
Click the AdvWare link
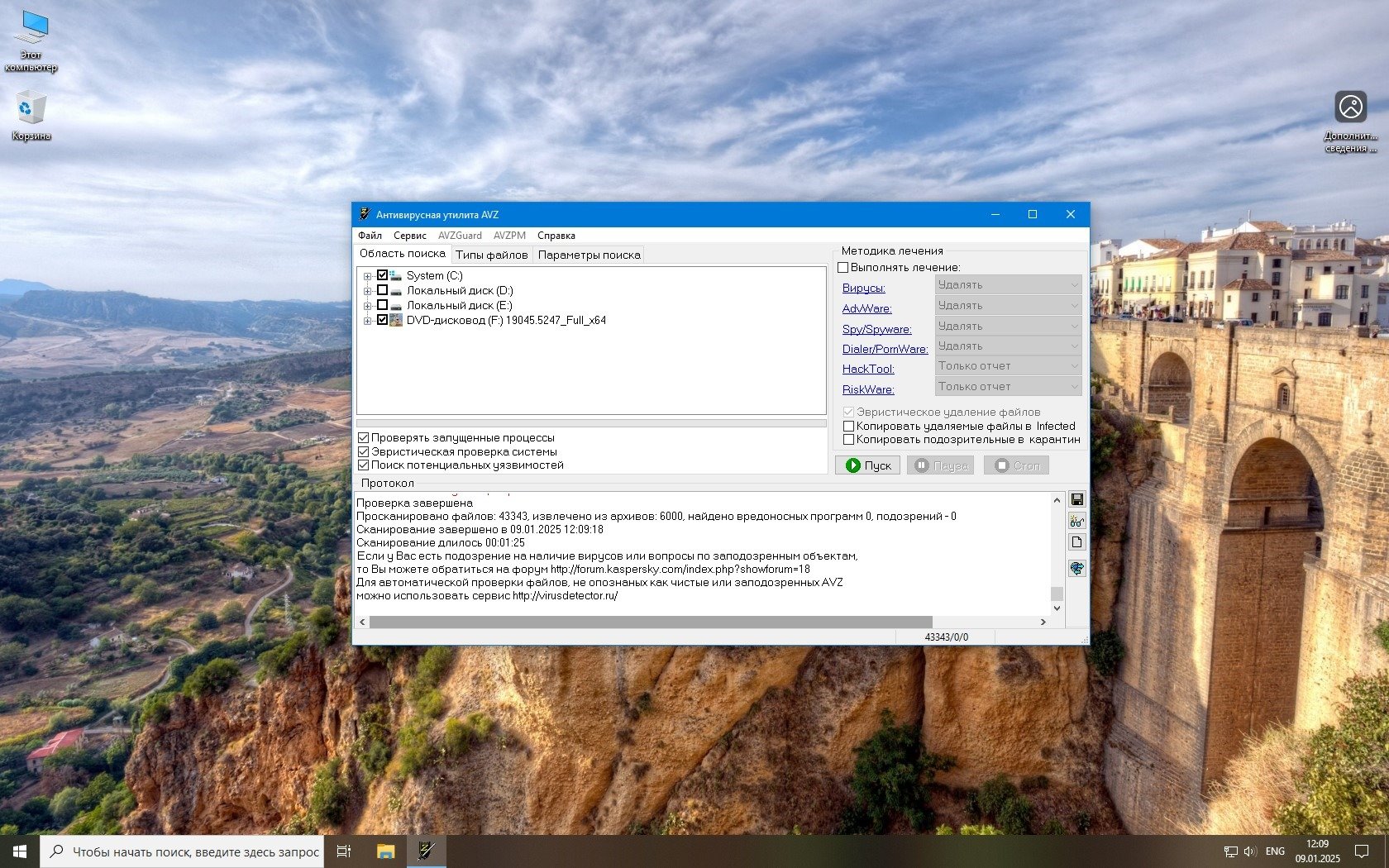(x=867, y=308)
